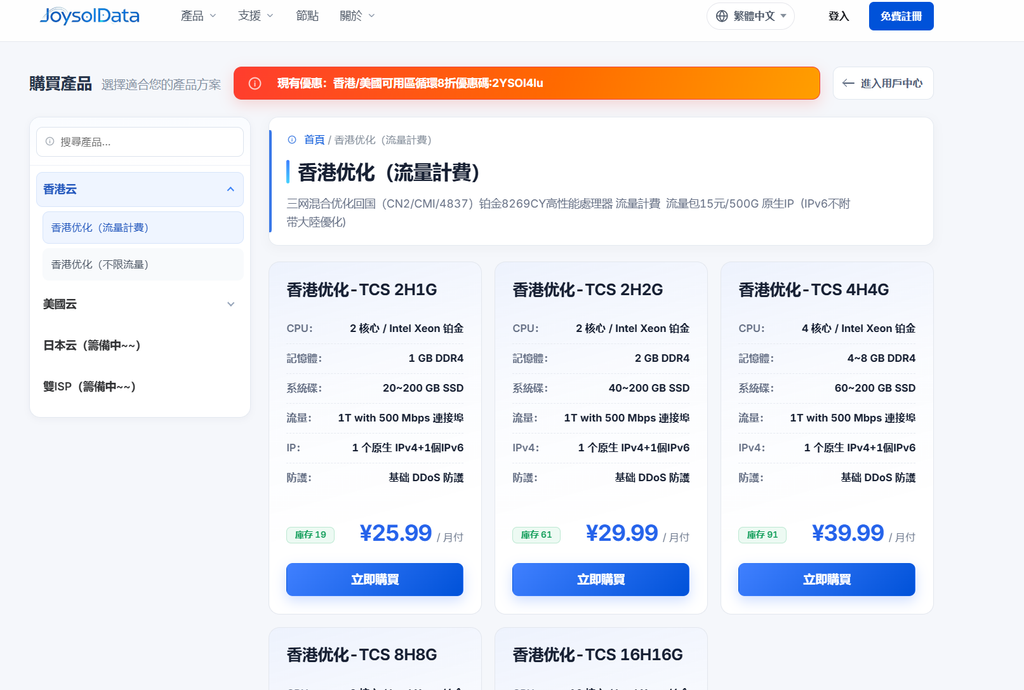Screen dimensions: 1024x690
Task: Click the globe language icon
Action: (x=722, y=16)
